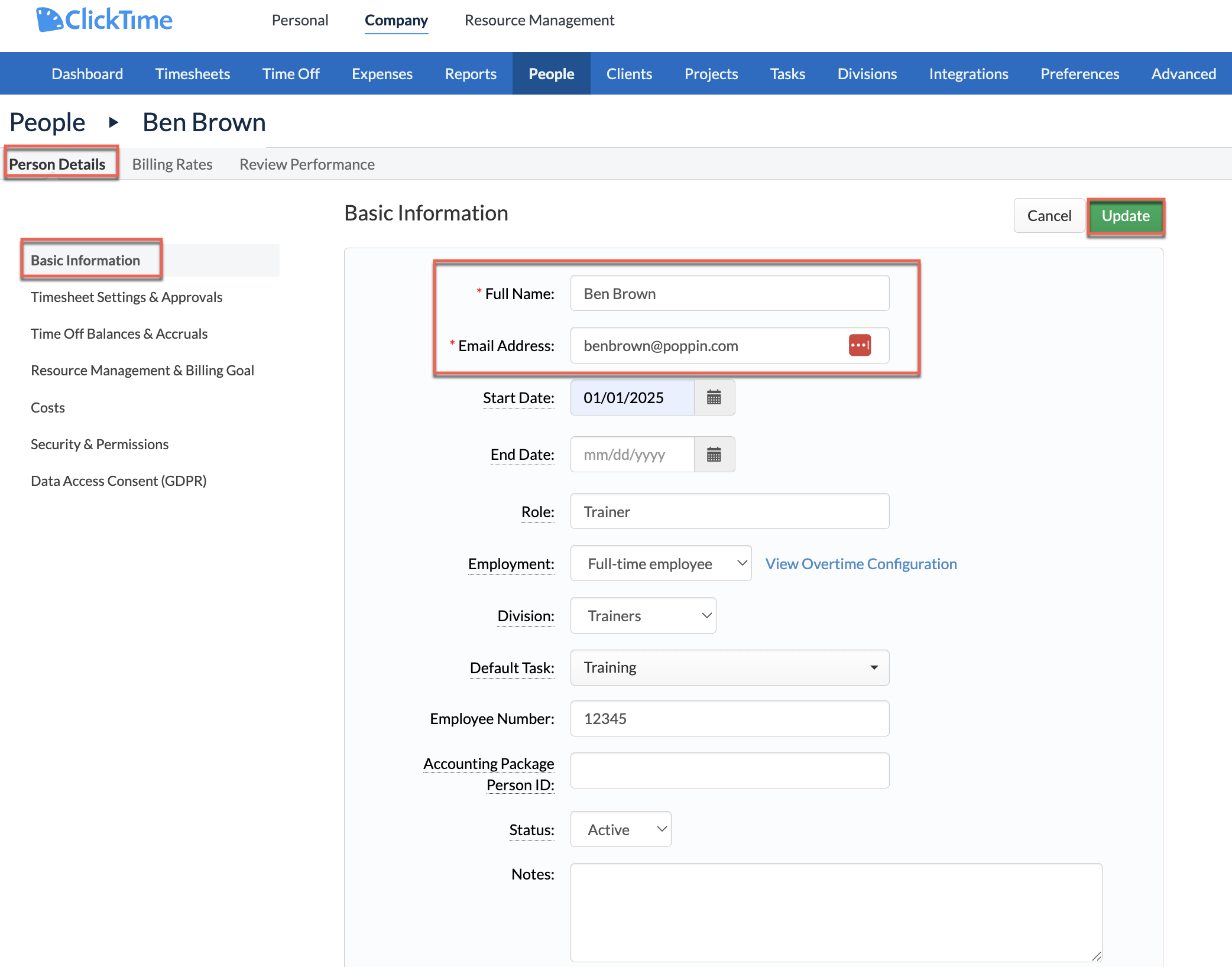Open the End Date calendar picker
The width and height of the screenshot is (1232, 967).
tap(714, 455)
